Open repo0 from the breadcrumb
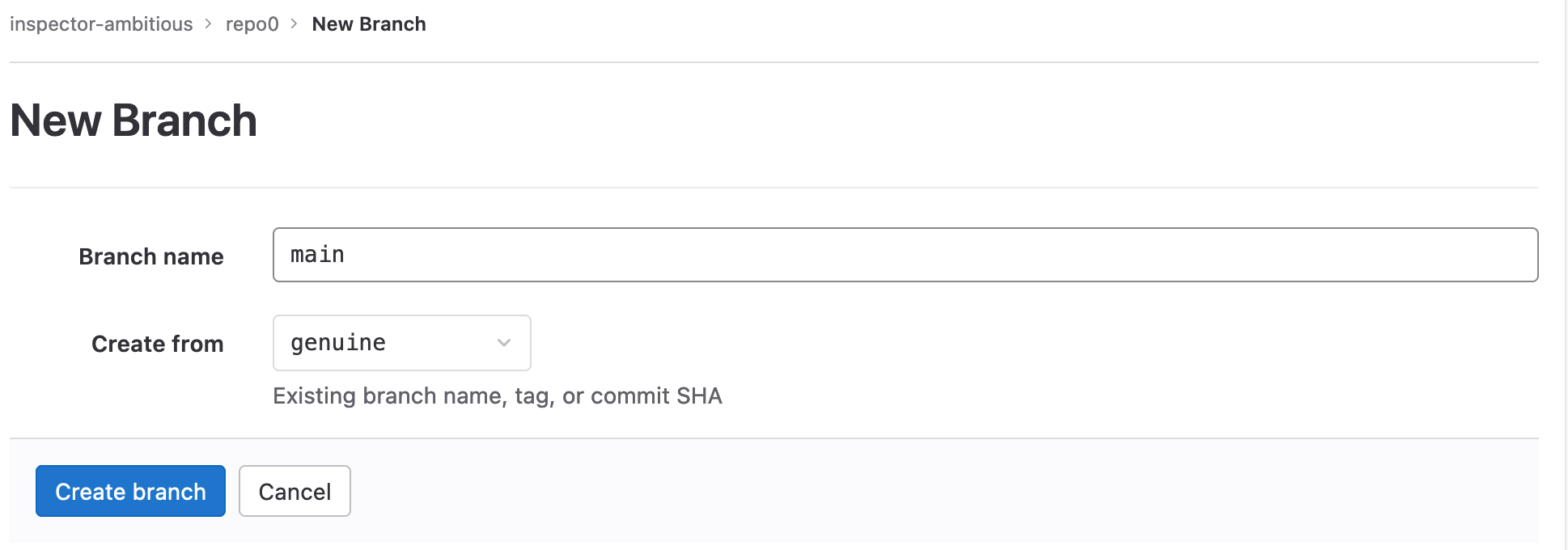 coord(252,24)
